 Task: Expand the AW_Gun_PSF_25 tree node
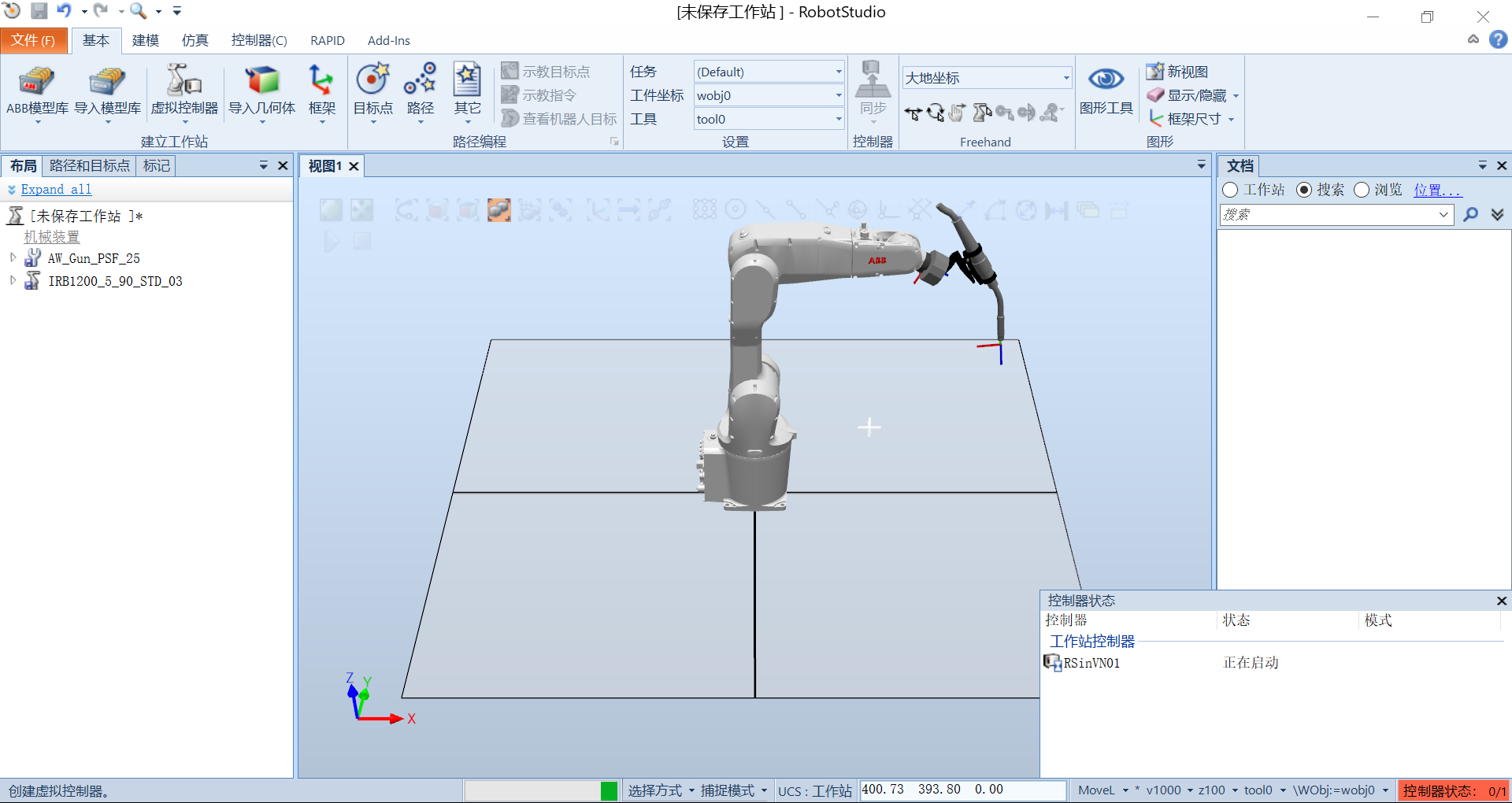click(13, 257)
